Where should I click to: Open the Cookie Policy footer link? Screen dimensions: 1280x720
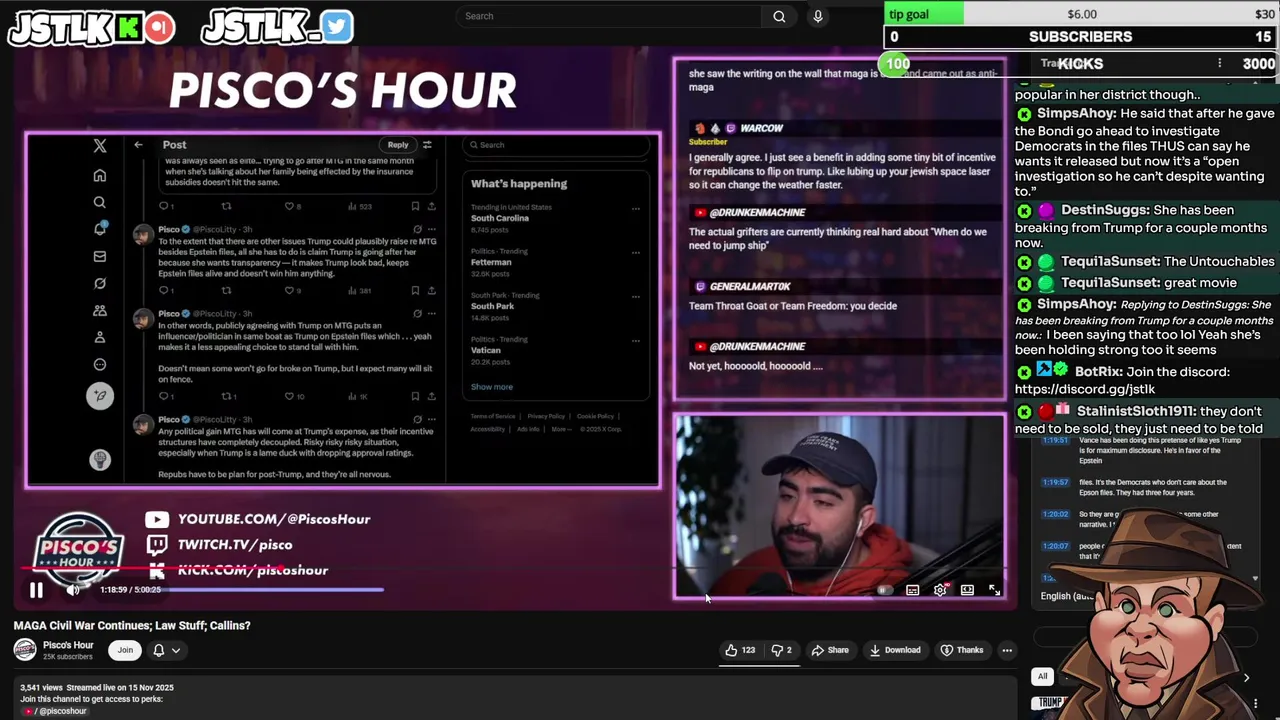tap(595, 416)
